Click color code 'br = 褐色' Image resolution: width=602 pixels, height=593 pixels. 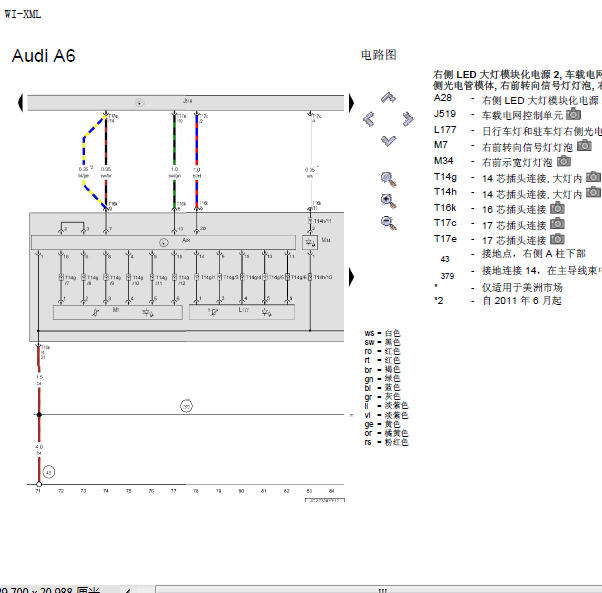[x=382, y=370]
